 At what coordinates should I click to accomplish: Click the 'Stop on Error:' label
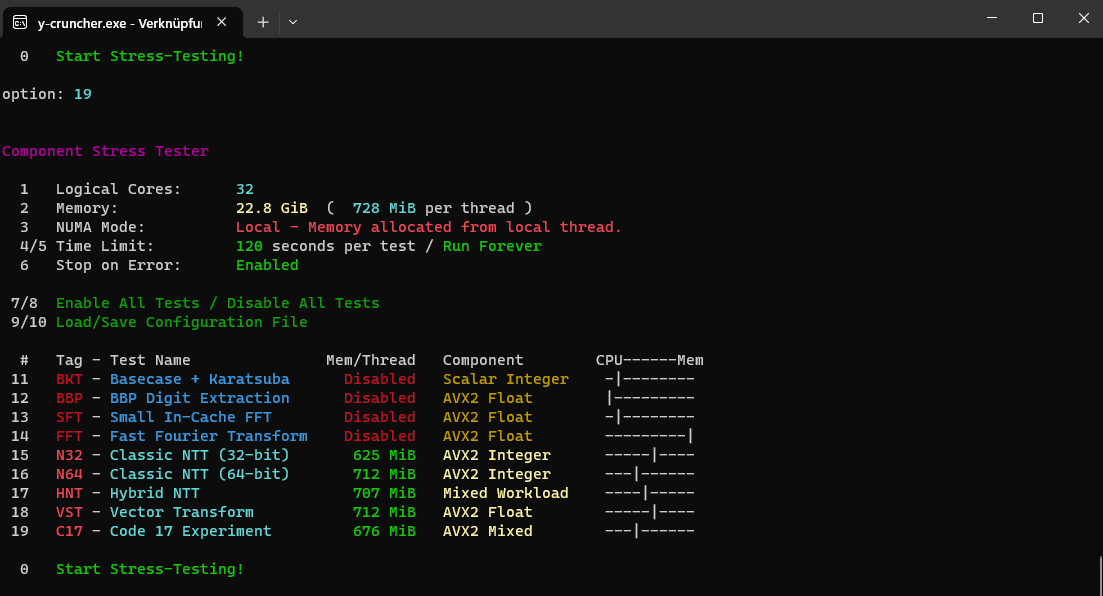119,265
